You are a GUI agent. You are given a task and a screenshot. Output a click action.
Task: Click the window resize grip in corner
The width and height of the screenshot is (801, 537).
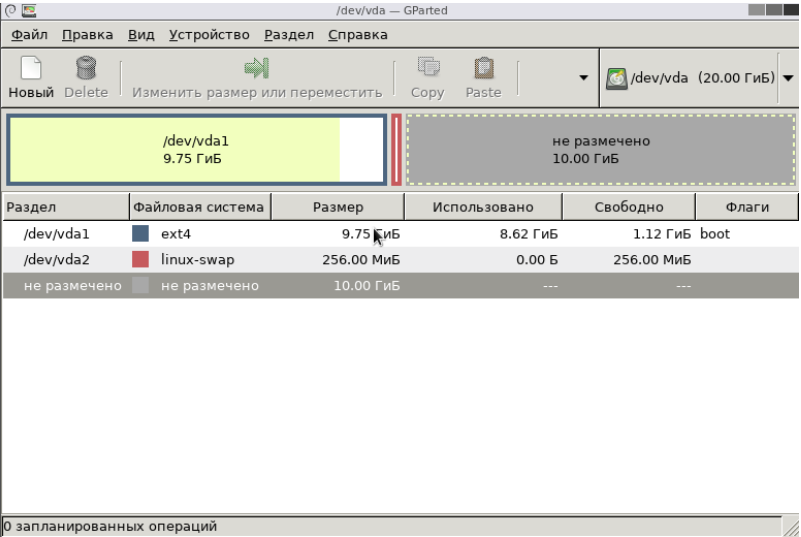(791, 527)
